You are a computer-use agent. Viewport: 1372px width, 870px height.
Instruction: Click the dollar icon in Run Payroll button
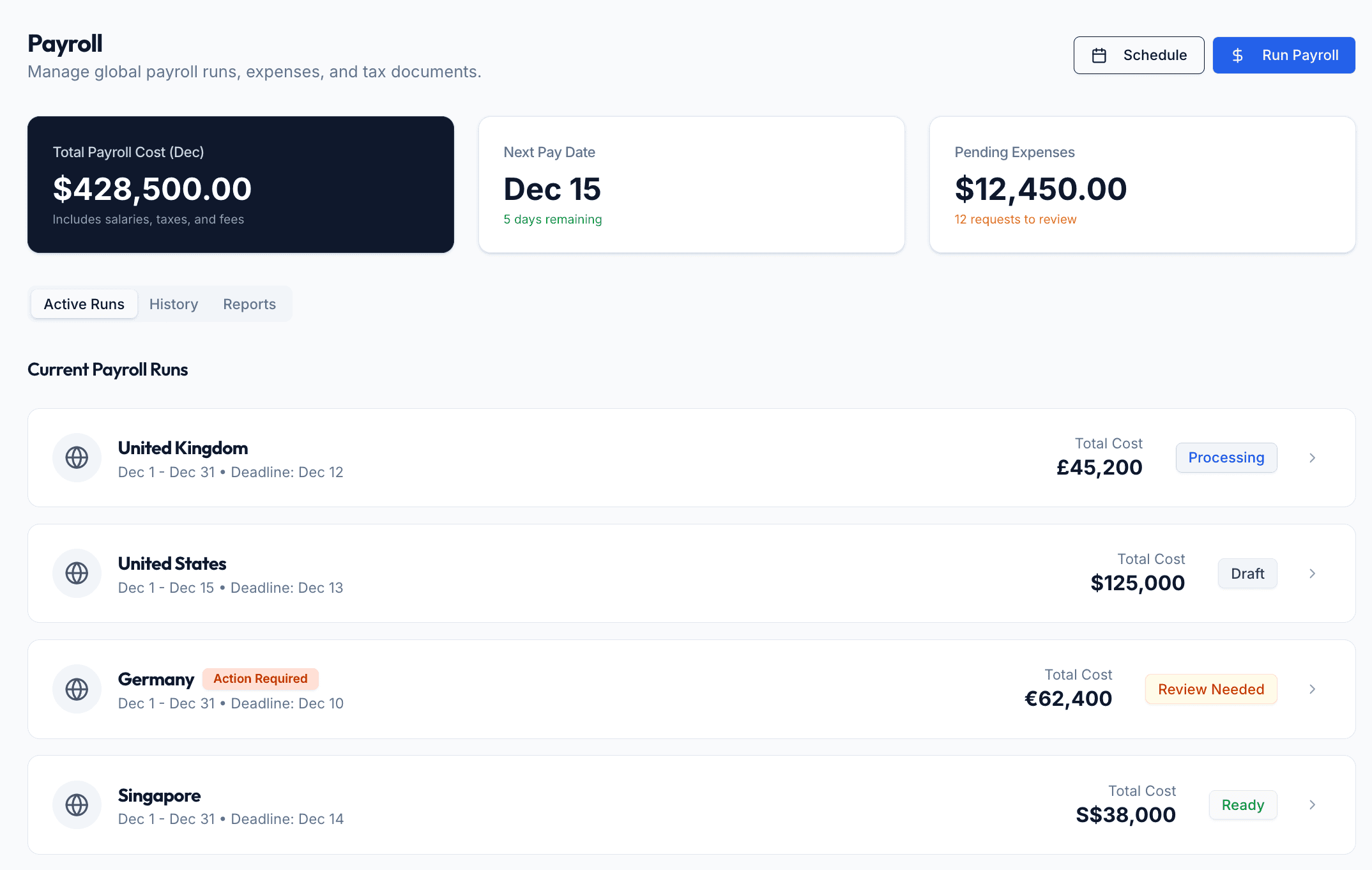pyautogui.click(x=1238, y=55)
